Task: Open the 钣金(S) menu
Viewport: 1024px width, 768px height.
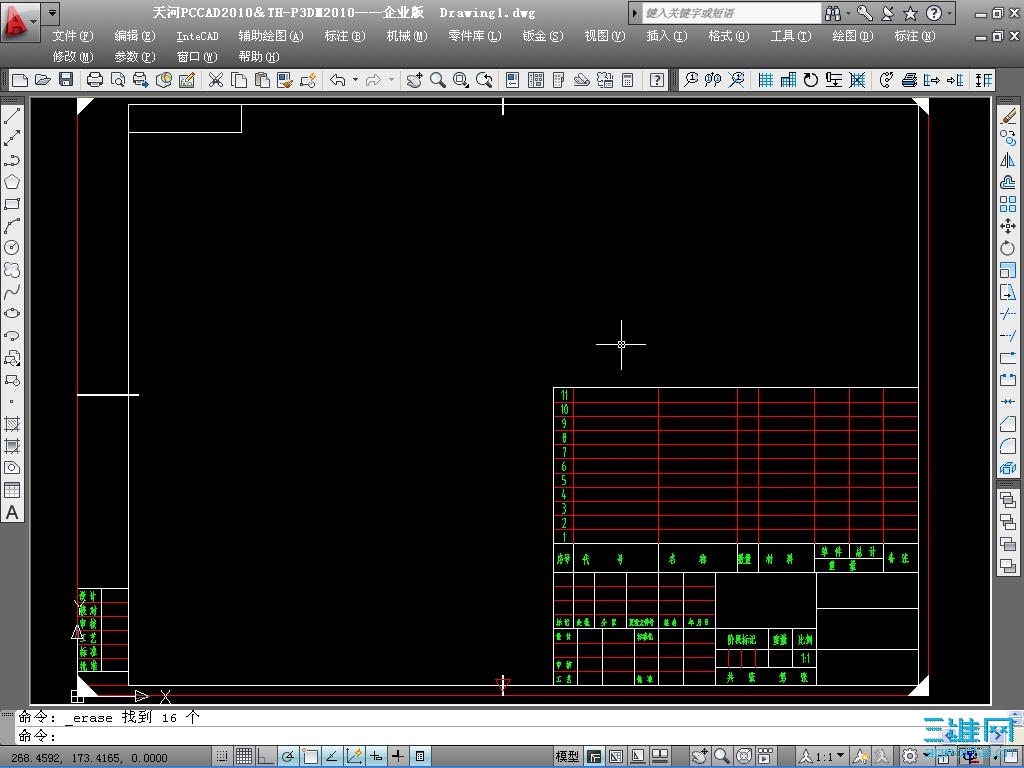Action: (543, 36)
